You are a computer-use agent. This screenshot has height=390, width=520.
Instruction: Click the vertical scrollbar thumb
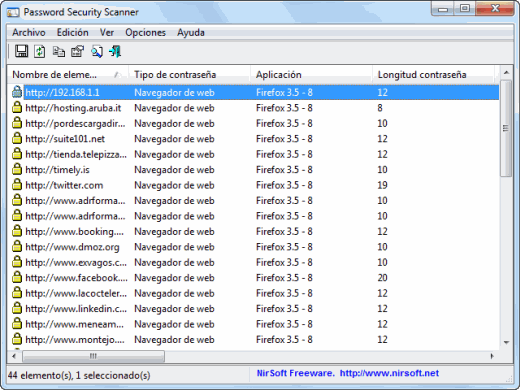pos(506,128)
